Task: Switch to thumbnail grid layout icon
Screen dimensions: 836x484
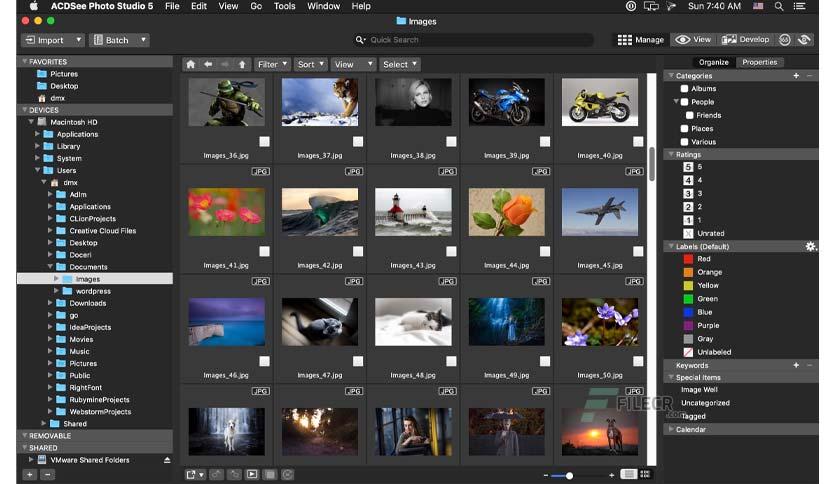Action: 645,474
